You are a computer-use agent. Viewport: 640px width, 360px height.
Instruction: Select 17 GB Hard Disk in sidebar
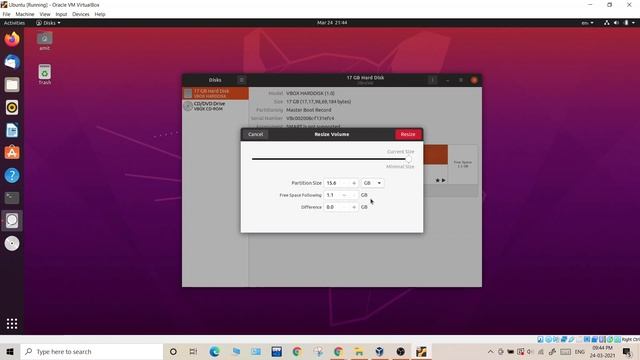pyautogui.click(x=215, y=93)
